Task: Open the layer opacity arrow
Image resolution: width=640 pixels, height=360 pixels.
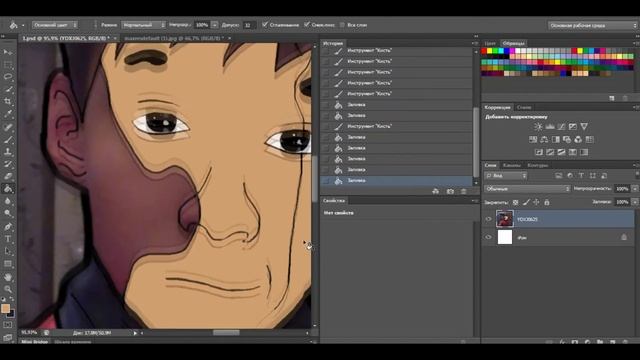Action: (x=635, y=189)
